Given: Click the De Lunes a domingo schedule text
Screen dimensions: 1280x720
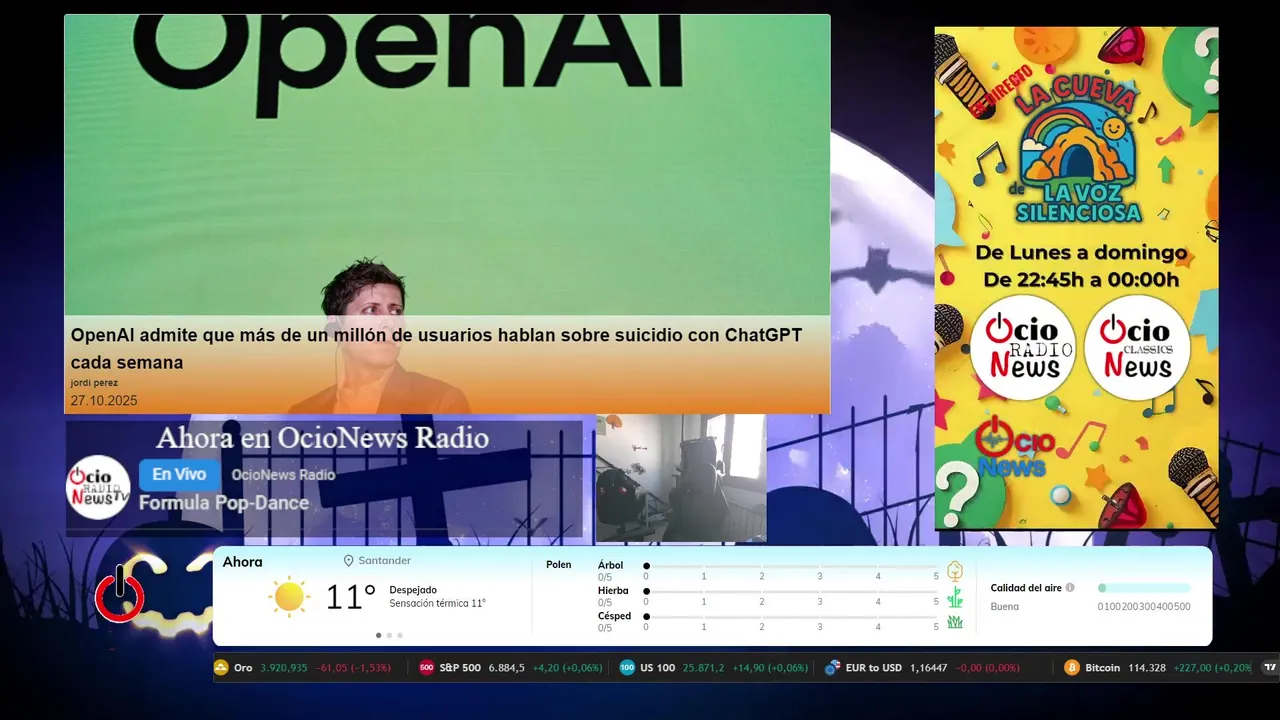Looking at the screenshot, I should click(1081, 253).
